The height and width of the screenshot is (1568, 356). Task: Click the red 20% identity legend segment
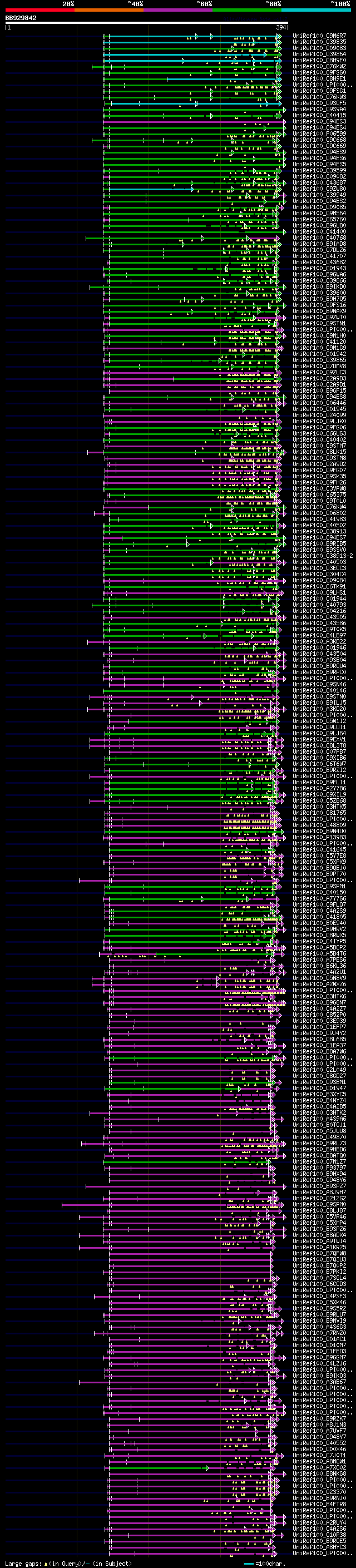pos(39,10)
